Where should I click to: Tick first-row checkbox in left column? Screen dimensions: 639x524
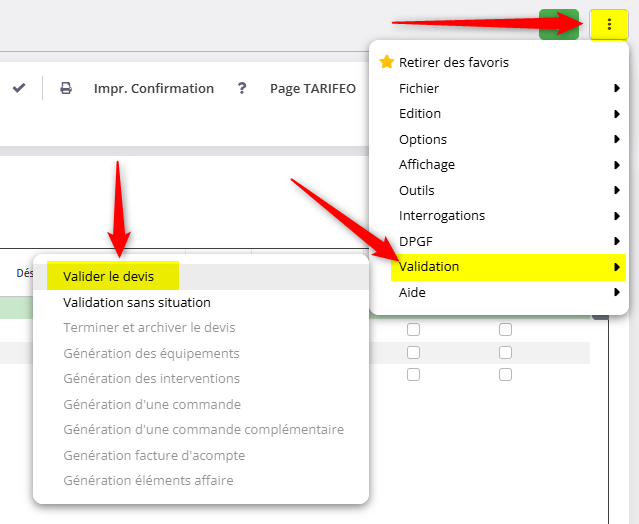[x=413, y=329]
